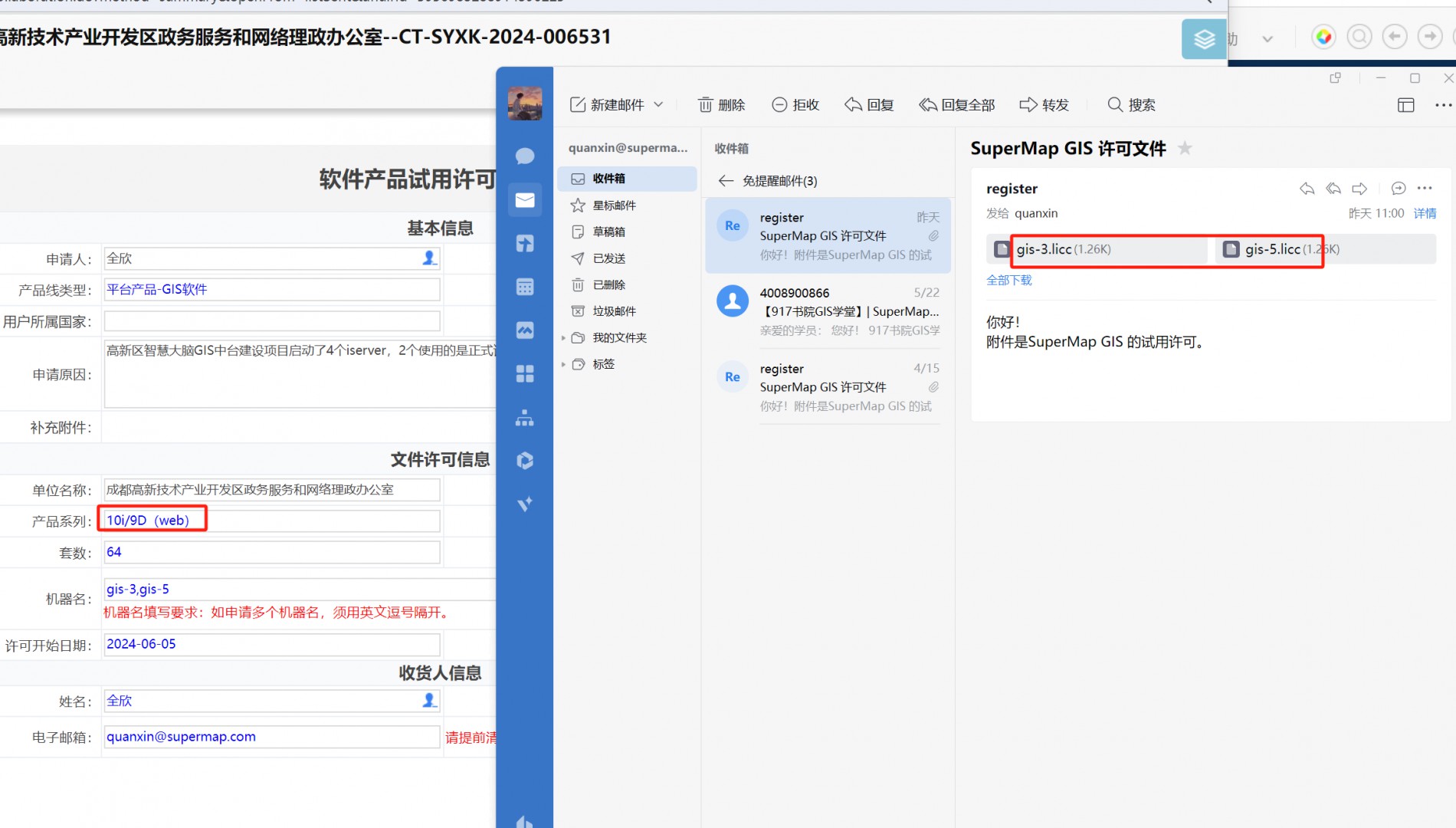
Task: Click the 机器名 field showing gis-3,gis-5
Action: (300, 590)
